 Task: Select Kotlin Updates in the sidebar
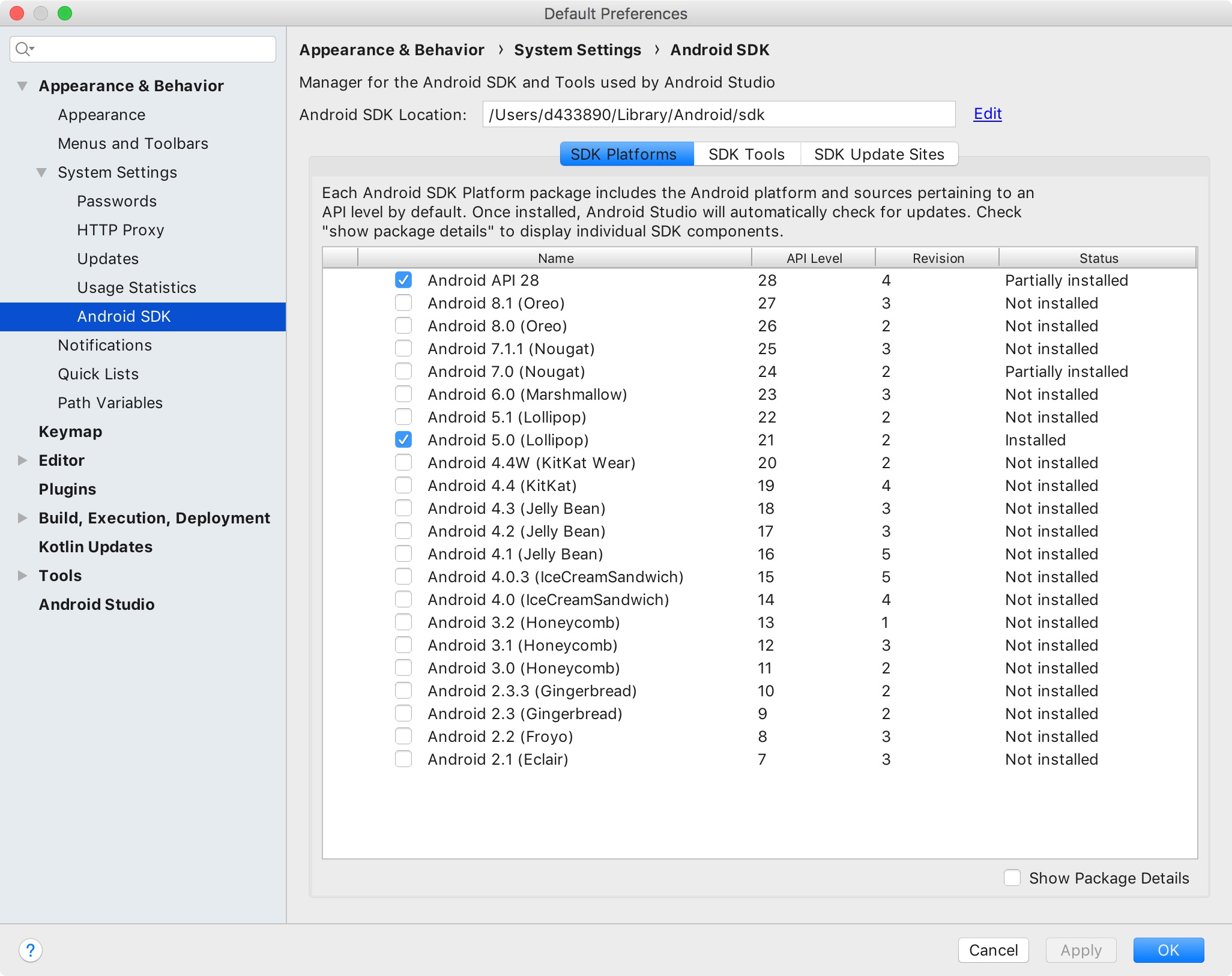[95, 546]
